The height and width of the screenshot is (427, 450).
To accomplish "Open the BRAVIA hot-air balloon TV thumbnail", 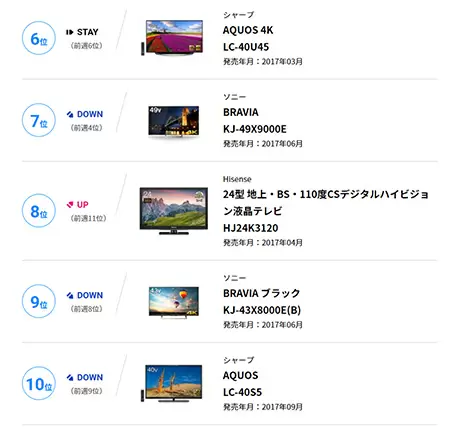I will [x=174, y=302].
